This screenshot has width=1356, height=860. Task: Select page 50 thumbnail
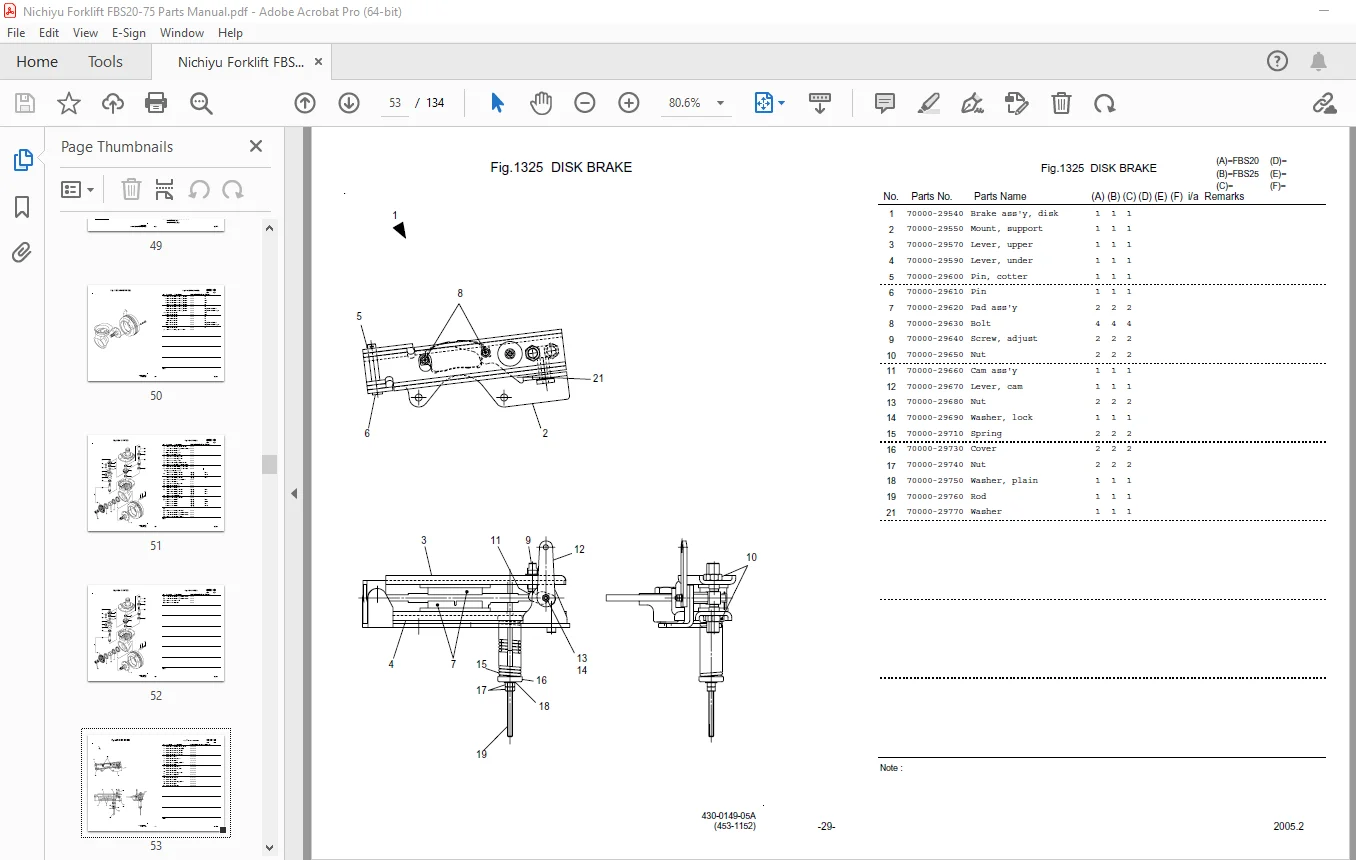coord(156,333)
